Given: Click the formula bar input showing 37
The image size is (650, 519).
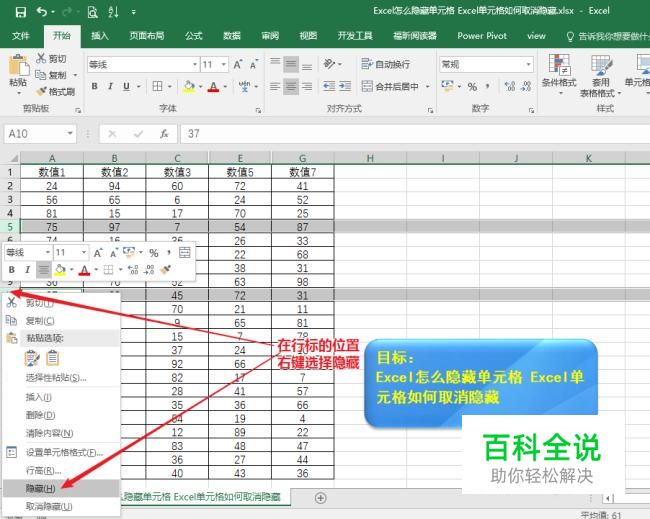Looking at the screenshot, I should (x=415, y=134).
